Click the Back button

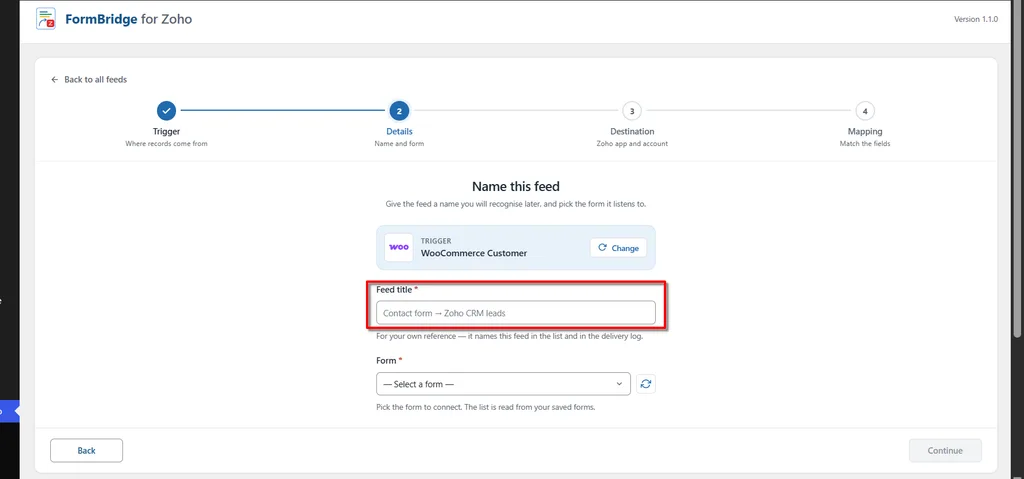tap(86, 450)
